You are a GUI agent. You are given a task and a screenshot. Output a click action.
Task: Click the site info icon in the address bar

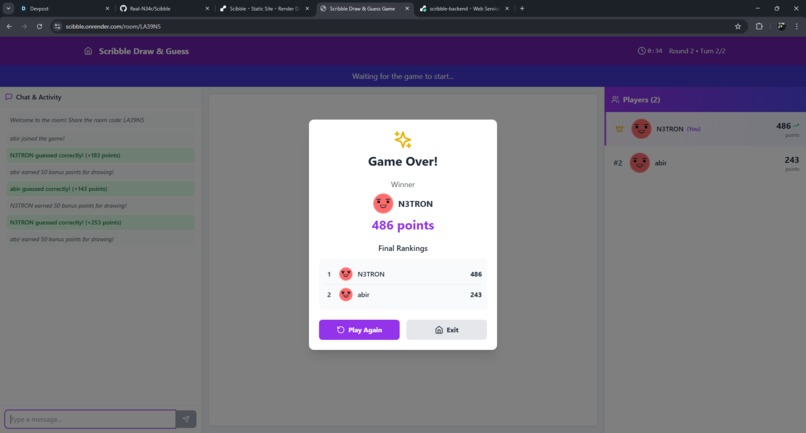58,26
